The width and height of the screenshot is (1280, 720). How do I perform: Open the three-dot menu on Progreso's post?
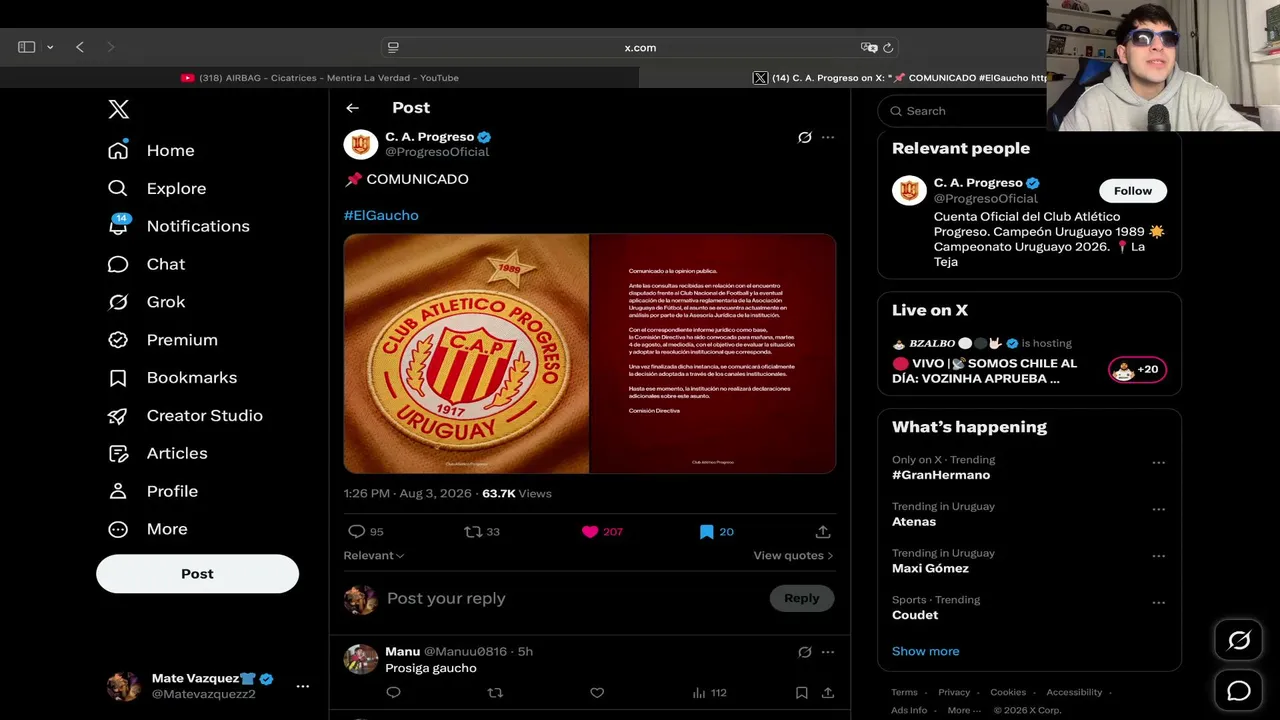828,137
